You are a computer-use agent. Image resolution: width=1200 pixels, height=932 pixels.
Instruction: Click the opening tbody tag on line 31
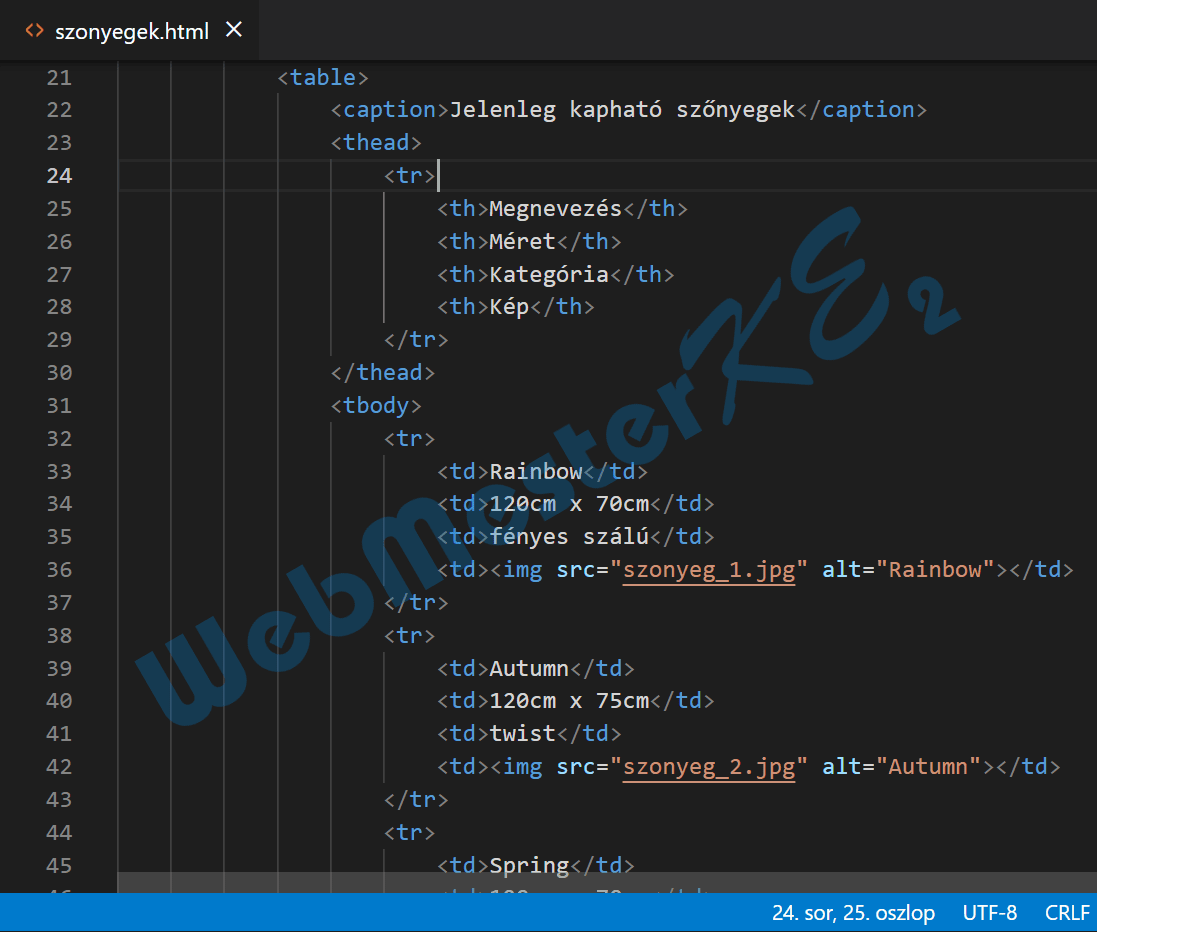376,406
